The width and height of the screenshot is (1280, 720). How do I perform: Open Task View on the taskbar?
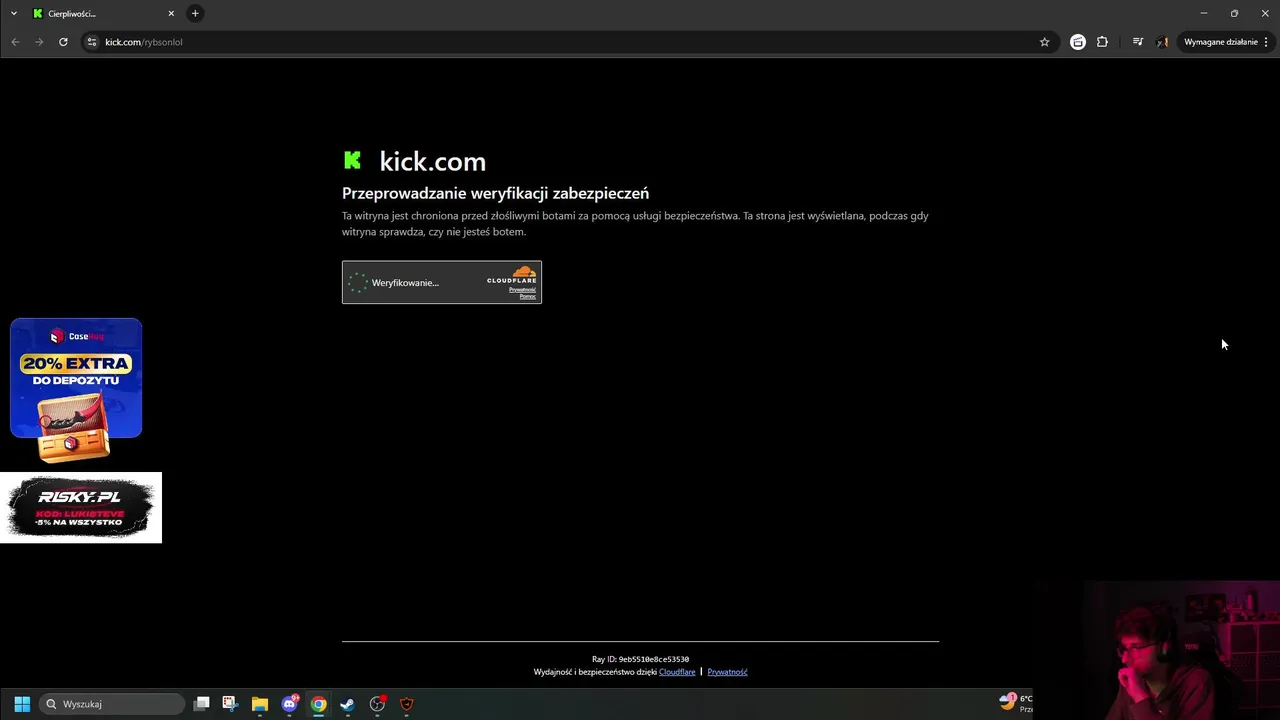coord(201,704)
